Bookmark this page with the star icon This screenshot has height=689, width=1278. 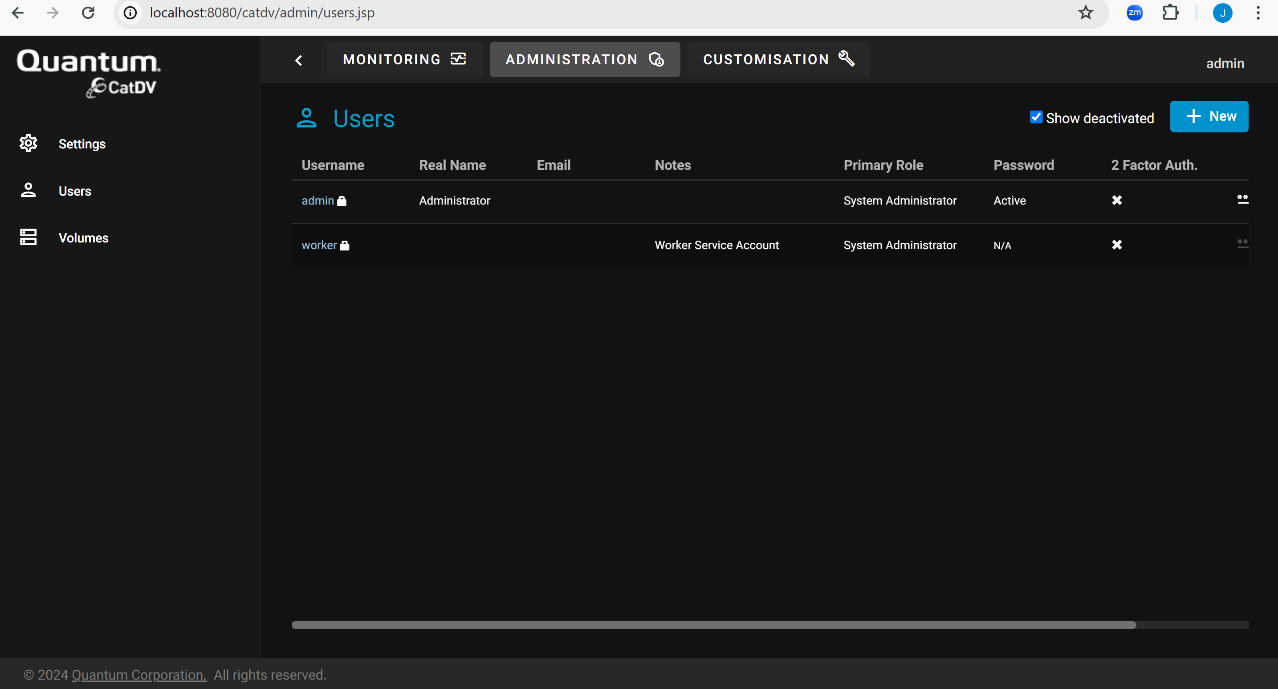point(1086,13)
